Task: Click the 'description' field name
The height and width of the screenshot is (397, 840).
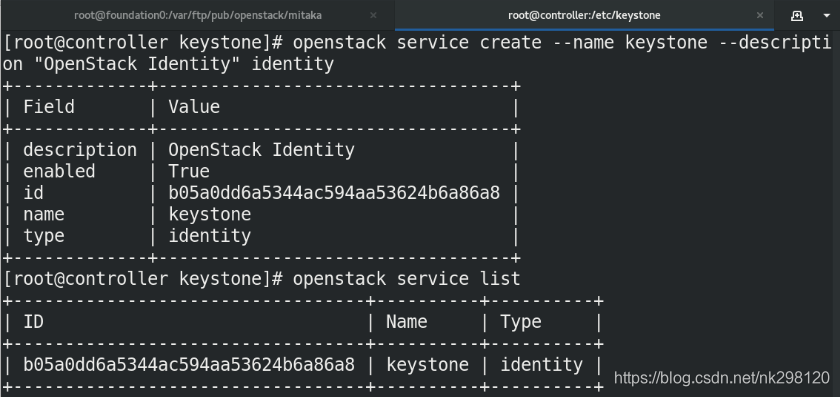Action: click(x=80, y=149)
